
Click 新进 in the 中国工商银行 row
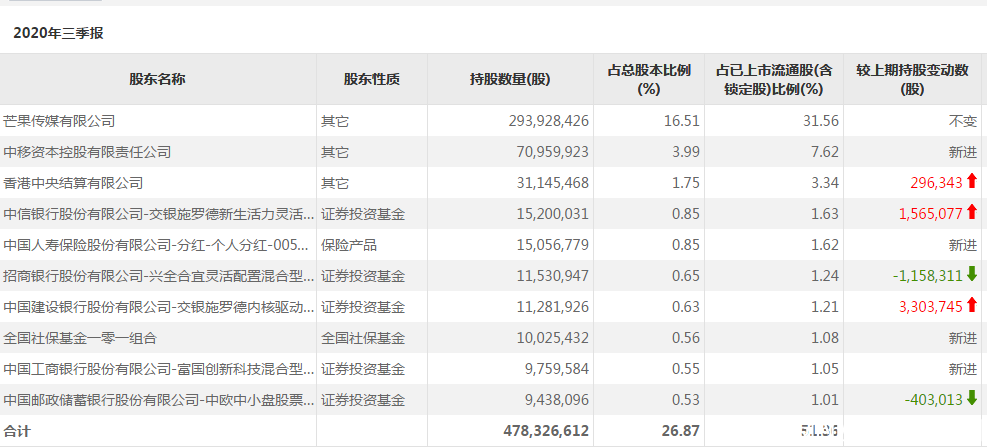[963, 369]
